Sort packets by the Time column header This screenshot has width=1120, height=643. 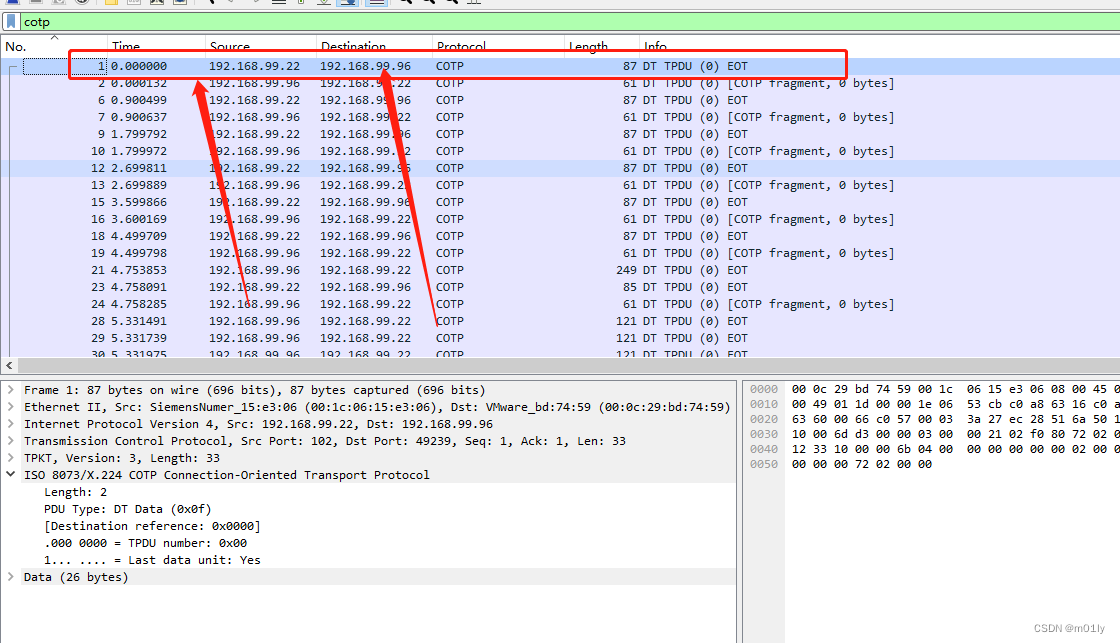(156, 46)
